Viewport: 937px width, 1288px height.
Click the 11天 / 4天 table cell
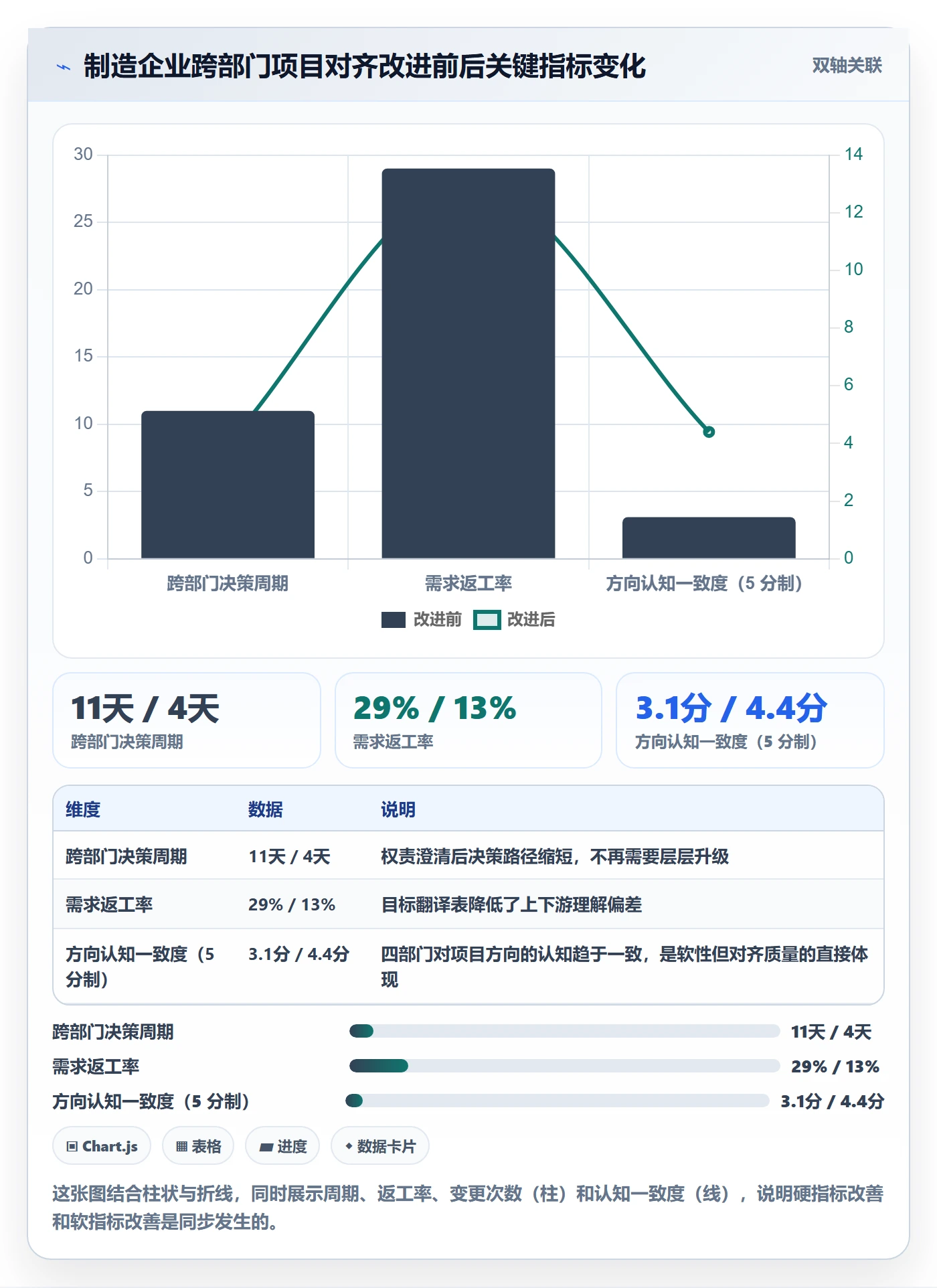290,856
